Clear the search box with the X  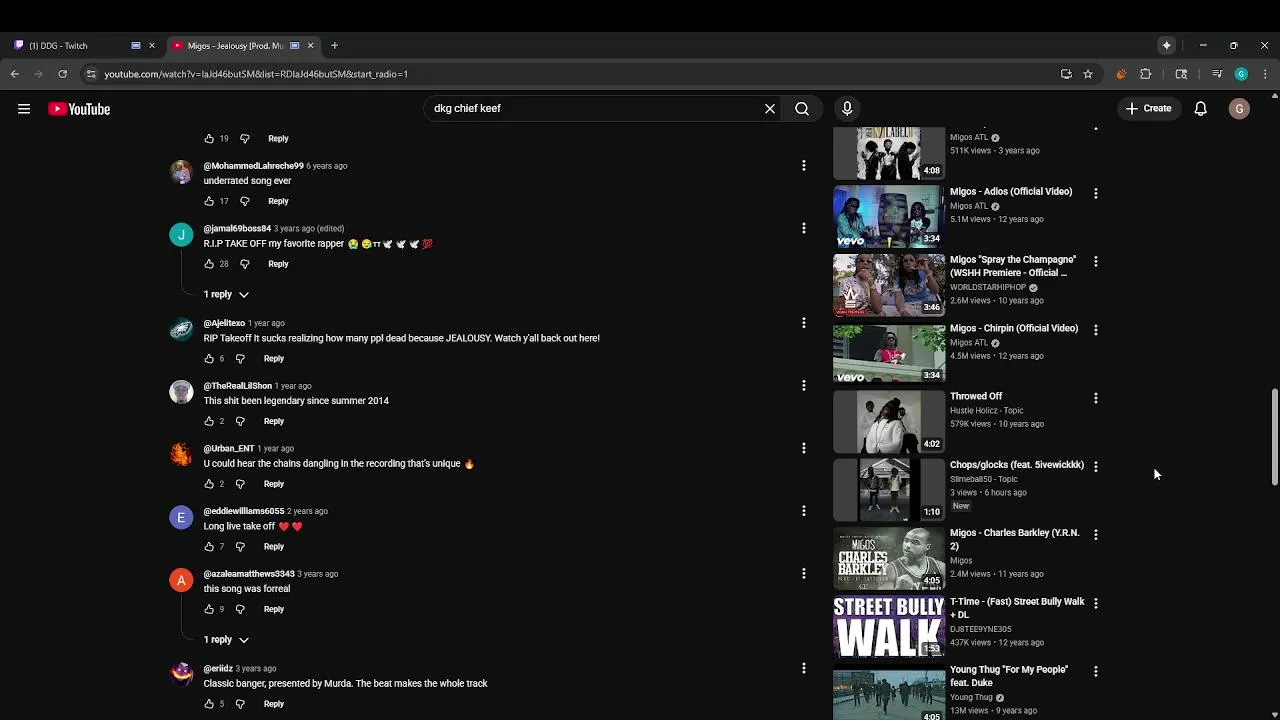point(770,108)
